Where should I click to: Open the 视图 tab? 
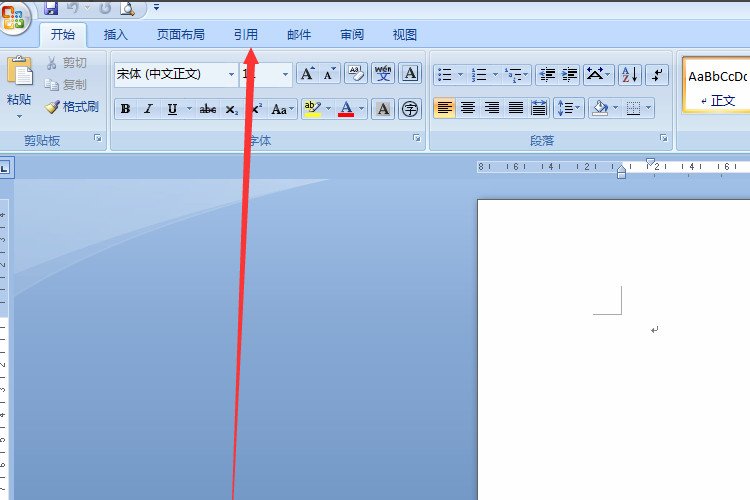pyautogui.click(x=405, y=34)
